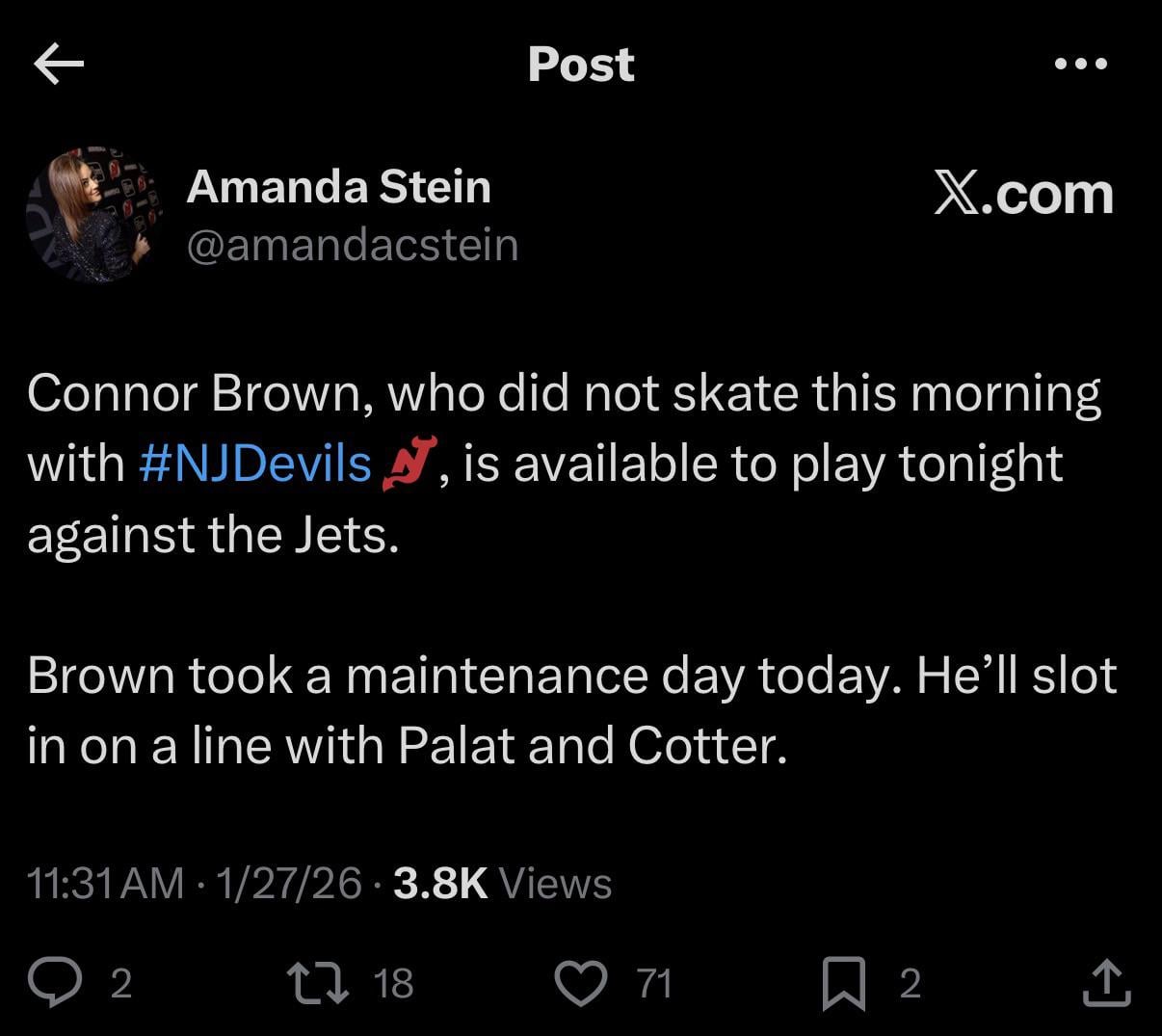
Task: Open the Amanda Stein display name
Action: (338, 186)
